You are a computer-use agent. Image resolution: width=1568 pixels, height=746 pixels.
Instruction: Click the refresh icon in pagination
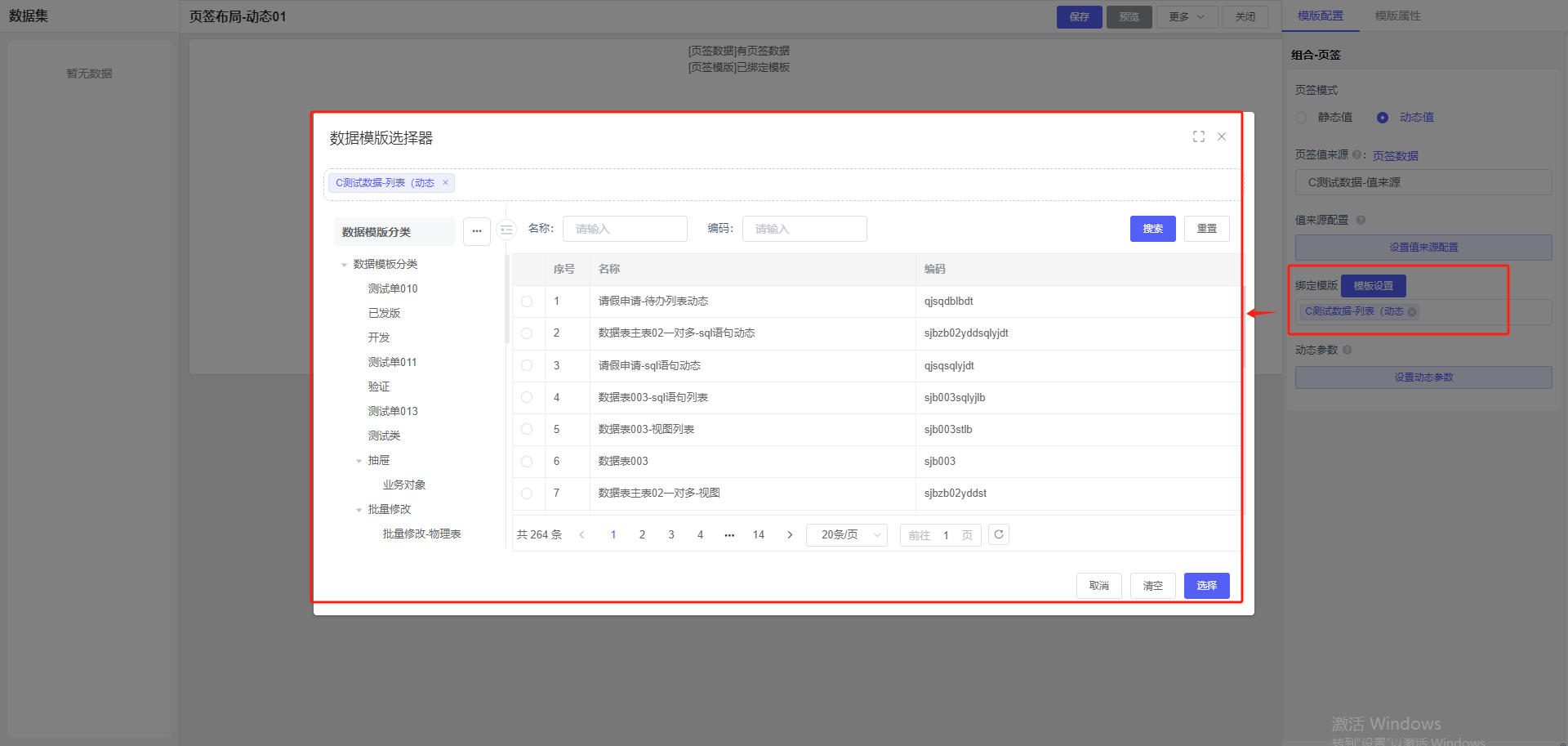pyautogui.click(x=999, y=534)
